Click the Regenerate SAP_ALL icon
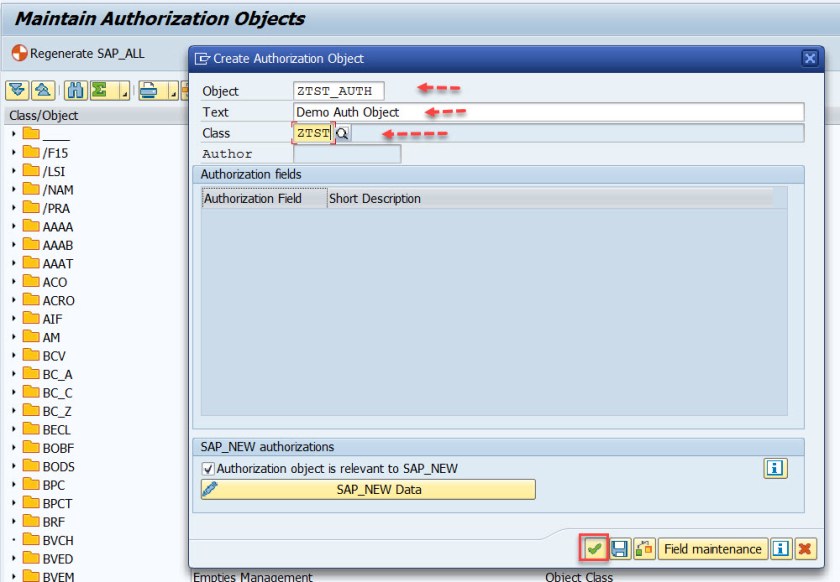 [19, 53]
